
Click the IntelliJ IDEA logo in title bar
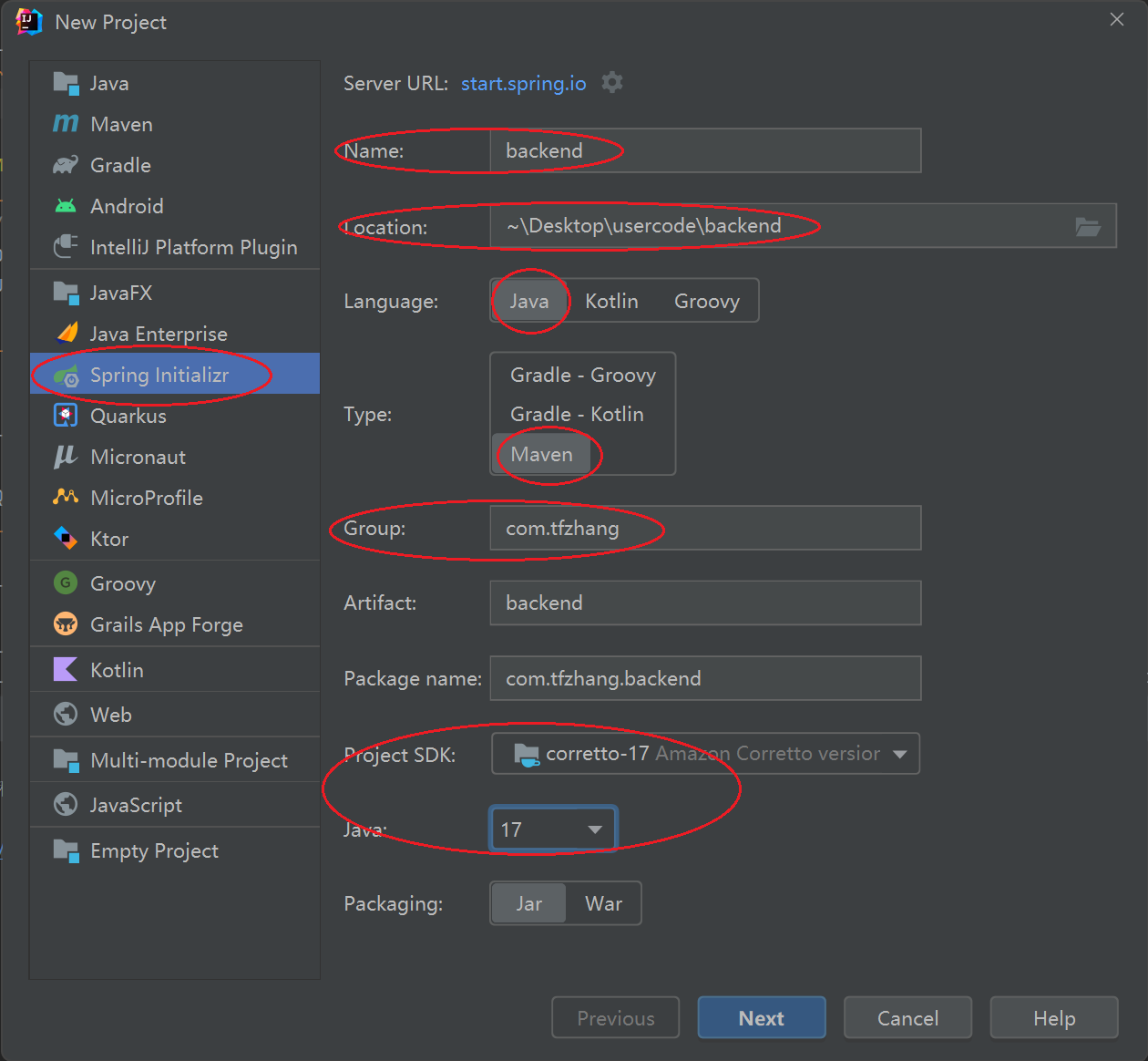click(29, 22)
